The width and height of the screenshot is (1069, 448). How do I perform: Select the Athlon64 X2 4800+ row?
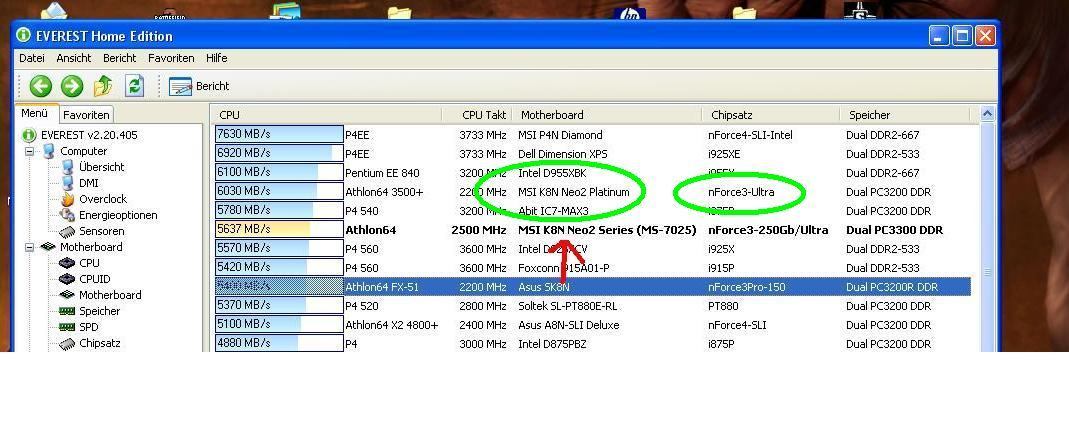pos(592,325)
